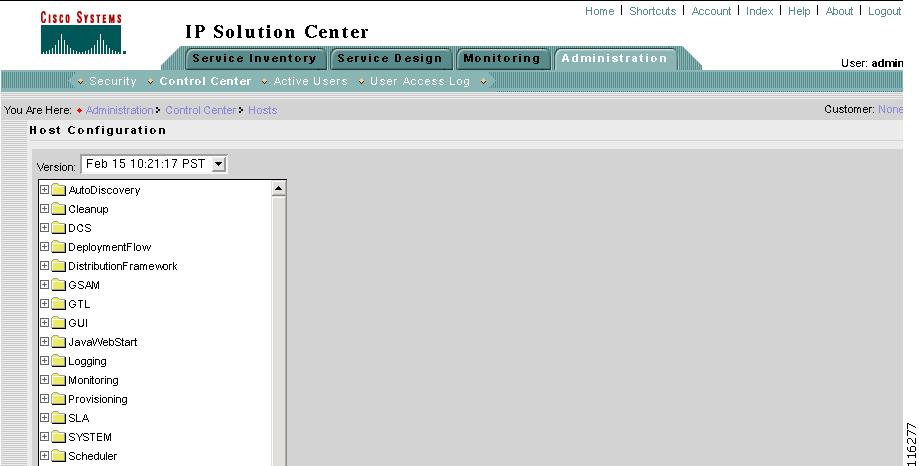This screenshot has height=466, width=919.
Task: Expand the SLA tree node
Action: coord(44,417)
